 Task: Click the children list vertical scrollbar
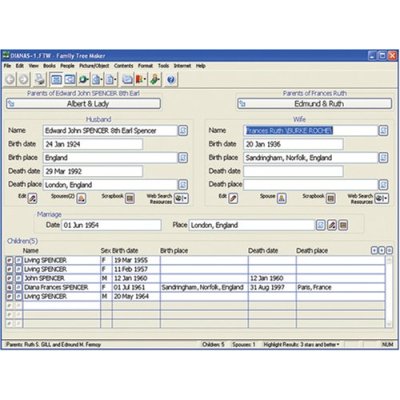coord(389,292)
